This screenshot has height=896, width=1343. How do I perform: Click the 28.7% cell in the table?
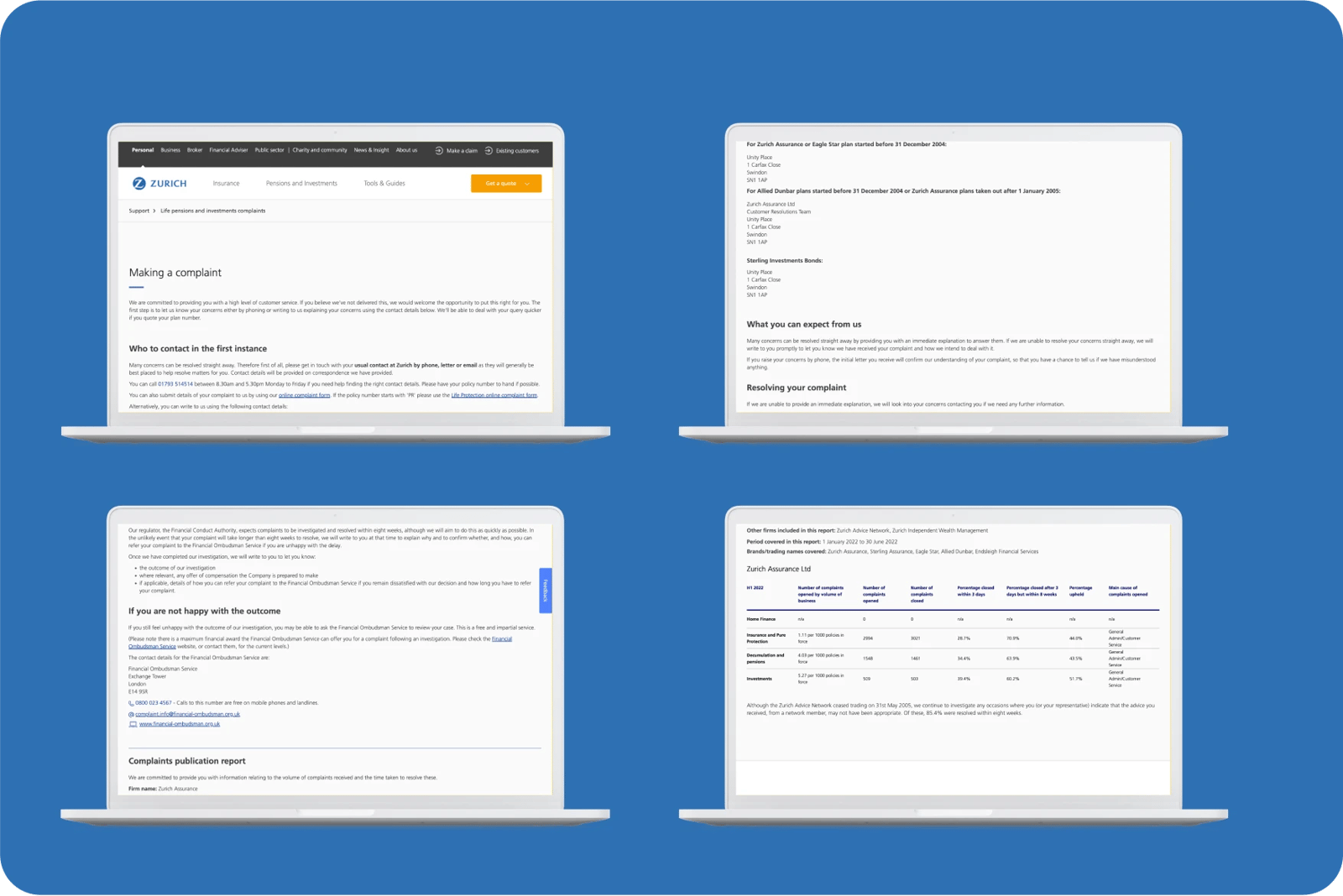coord(964,638)
